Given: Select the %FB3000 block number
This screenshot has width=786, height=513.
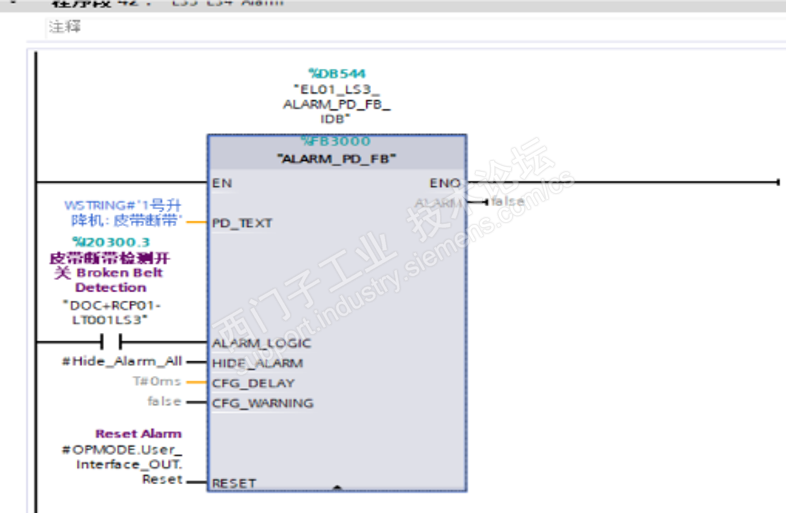Looking at the screenshot, I should tap(336, 141).
